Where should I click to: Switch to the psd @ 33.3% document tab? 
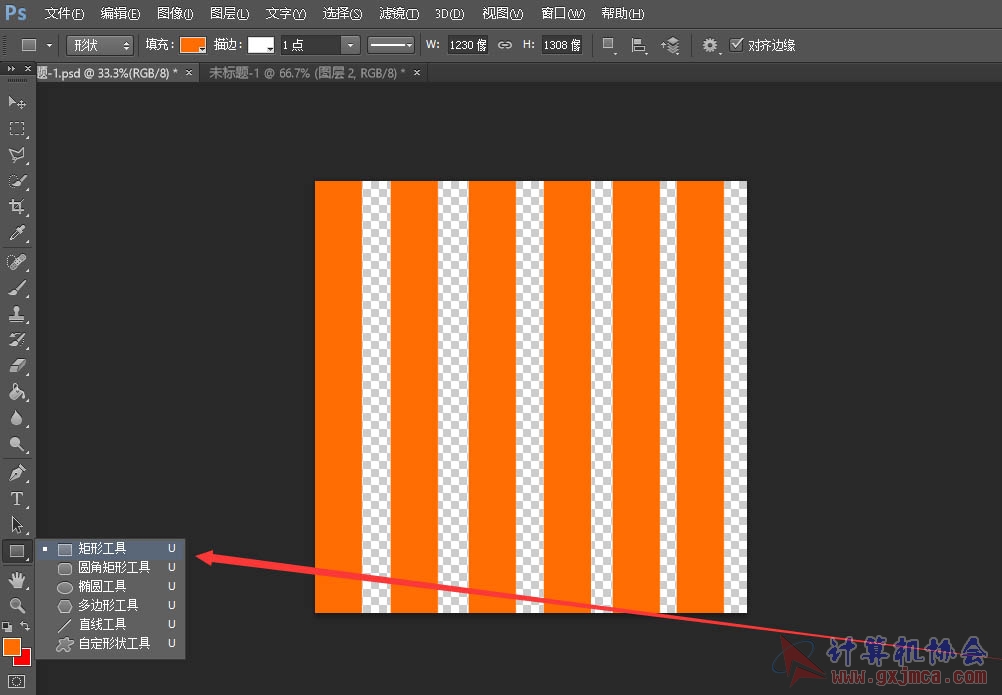click(x=107, y=73)
